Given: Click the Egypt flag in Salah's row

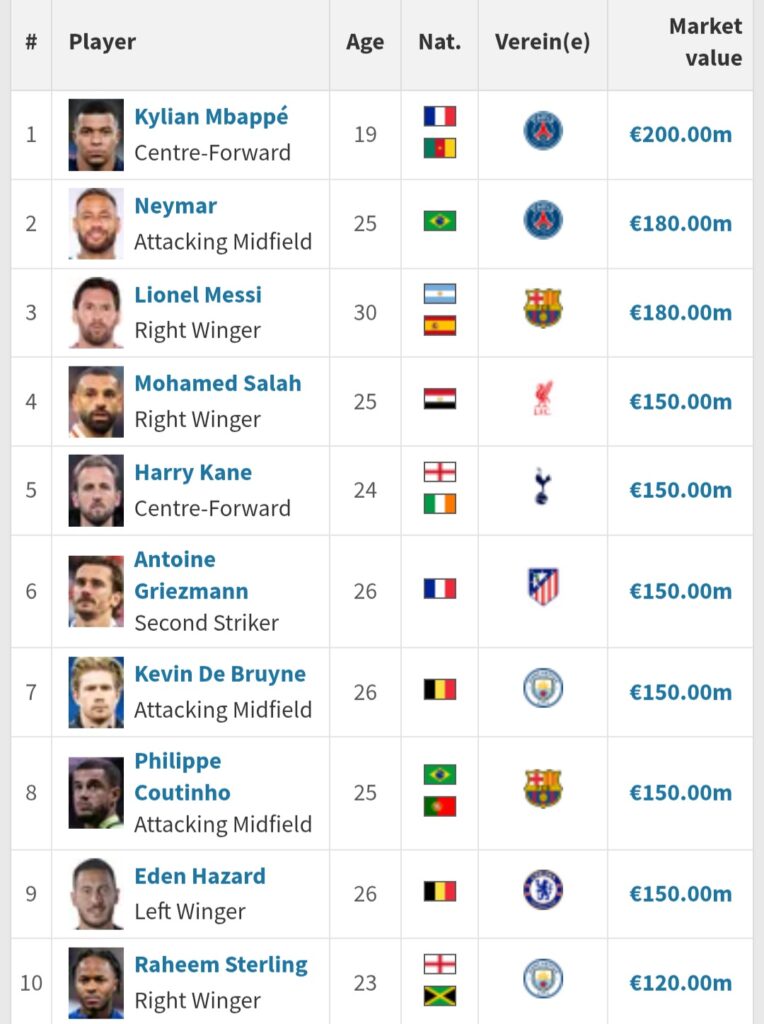Looking at the screenshot, I should [x=439, y=400].
